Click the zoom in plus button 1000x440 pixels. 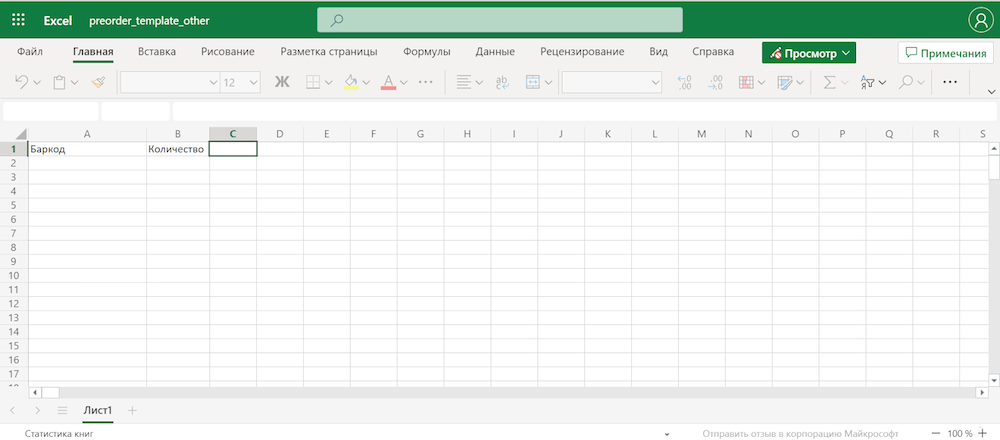pyautogui.click(x=982, y=434)
